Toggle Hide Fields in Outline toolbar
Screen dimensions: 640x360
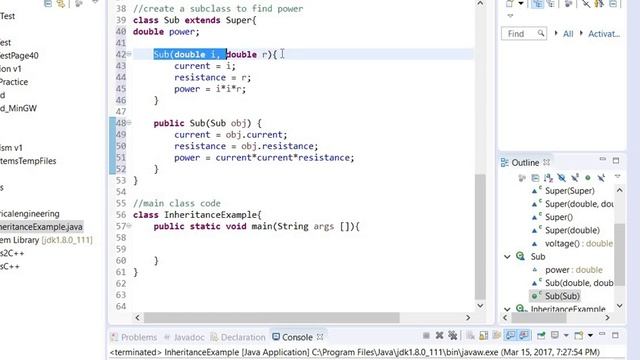[x=562, y=178]
